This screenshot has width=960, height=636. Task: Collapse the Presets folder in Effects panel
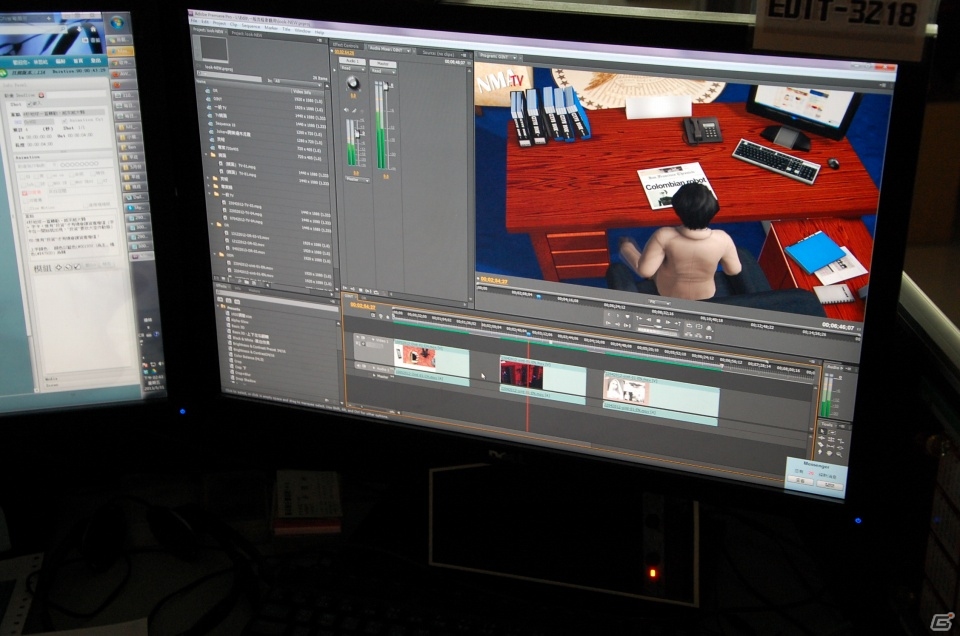218,305
